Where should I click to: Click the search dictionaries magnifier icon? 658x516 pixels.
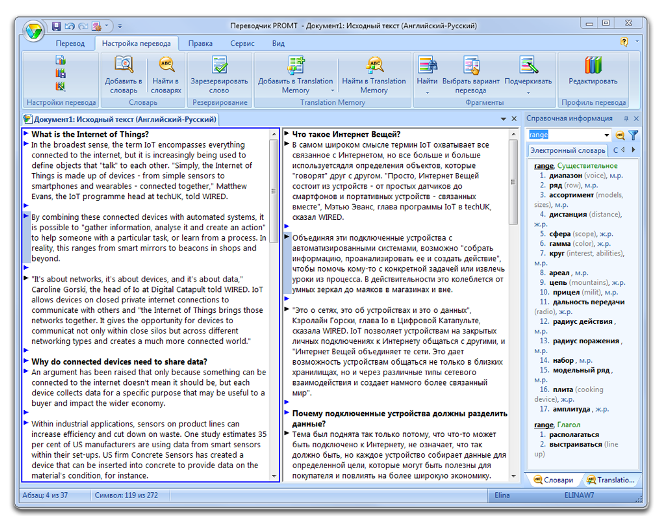tap(620, 135)
